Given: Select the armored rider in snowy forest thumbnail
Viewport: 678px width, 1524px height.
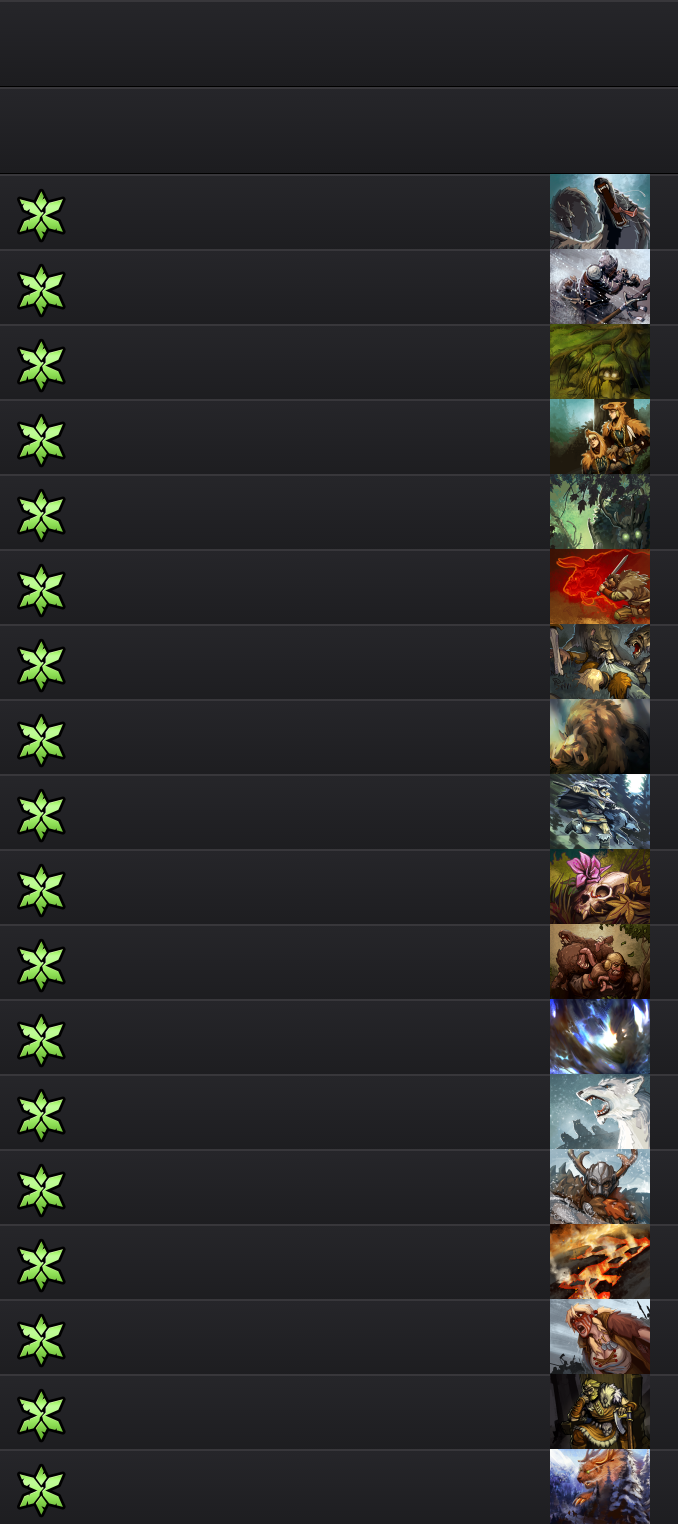Looking at the screenshot, I should coord(600,812).
